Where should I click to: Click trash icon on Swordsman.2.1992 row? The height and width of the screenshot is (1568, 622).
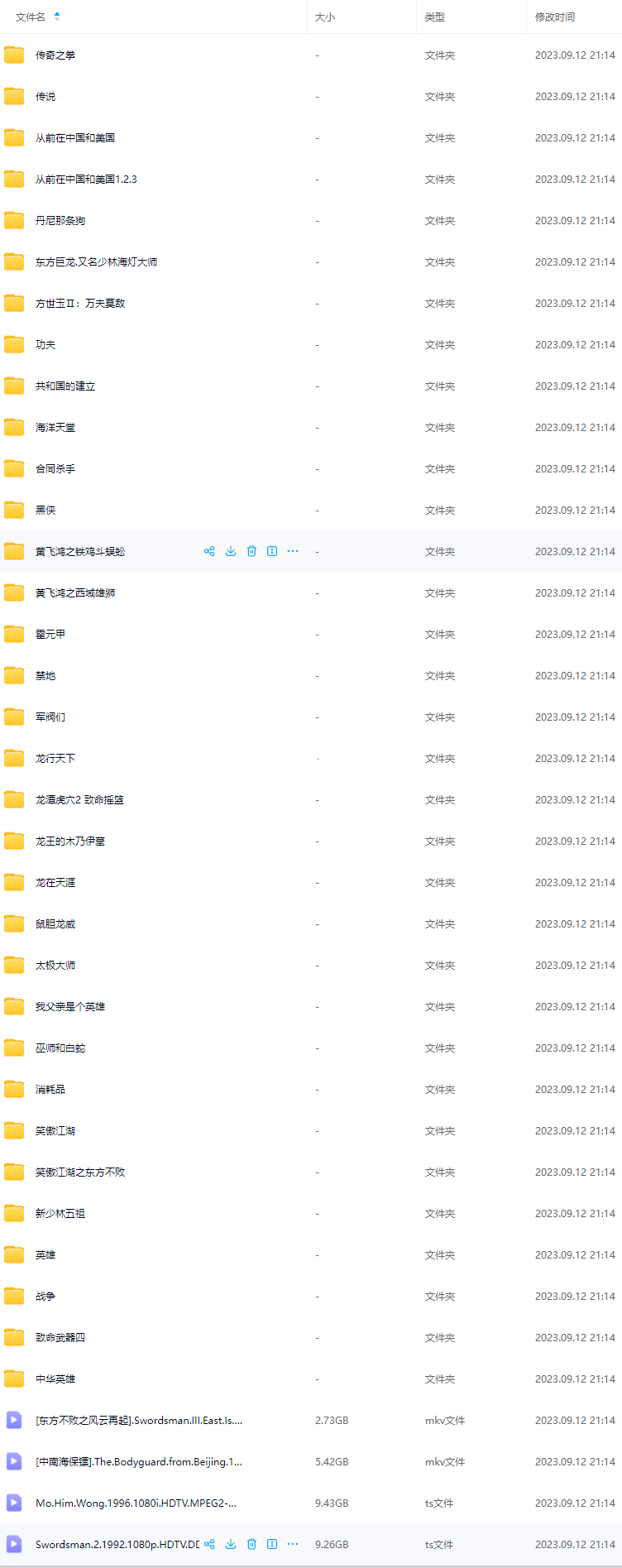pyautogui.click(x=251, y=1544)
